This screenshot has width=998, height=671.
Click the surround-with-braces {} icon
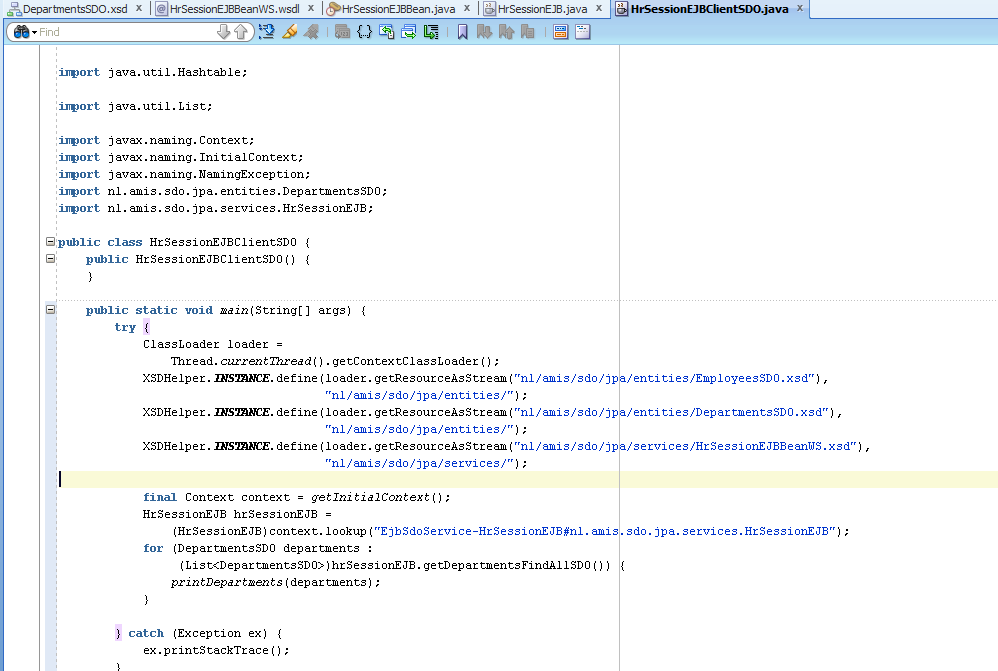pyautogui.click(x=365, y=31)
